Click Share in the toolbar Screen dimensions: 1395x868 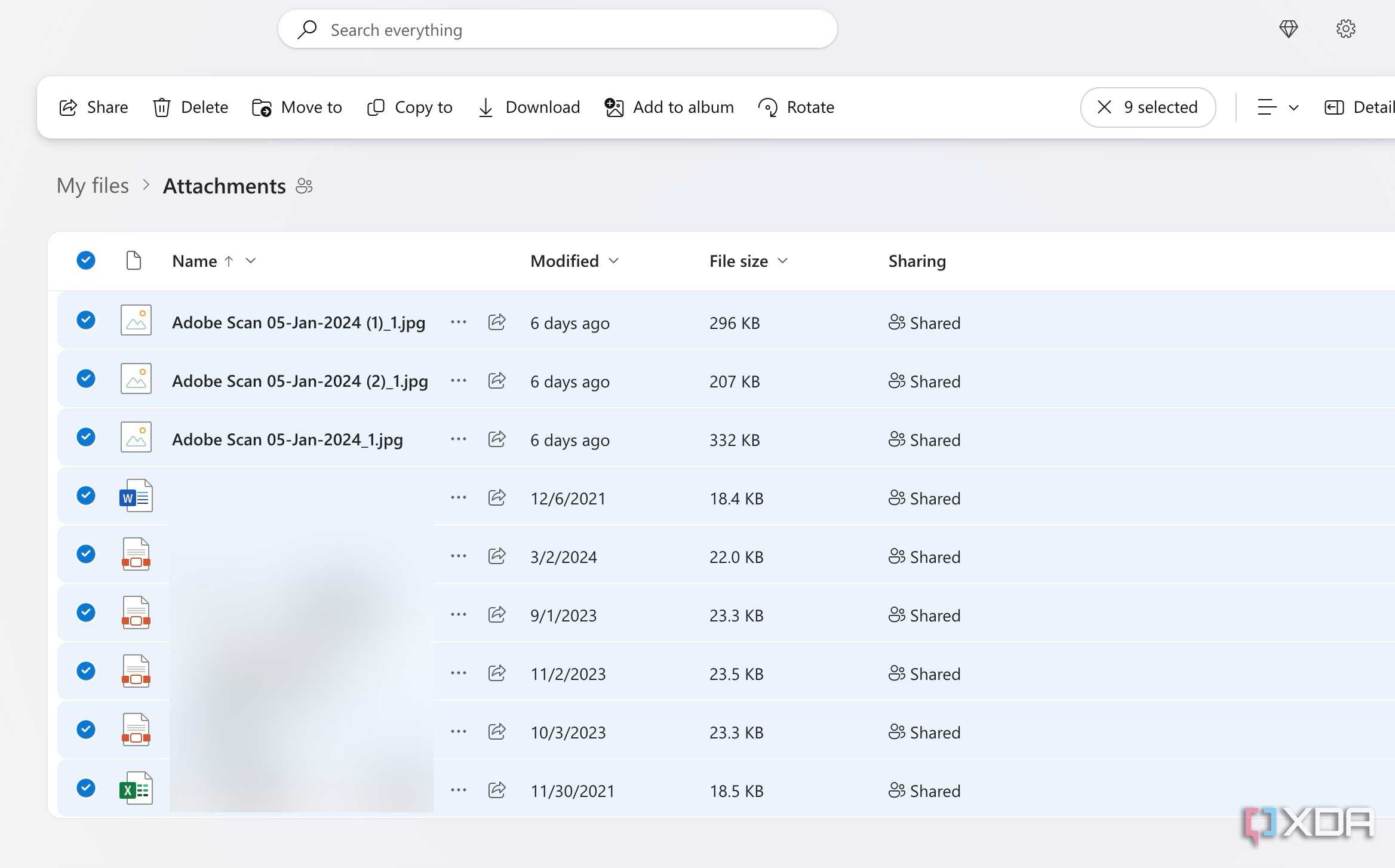94,107
